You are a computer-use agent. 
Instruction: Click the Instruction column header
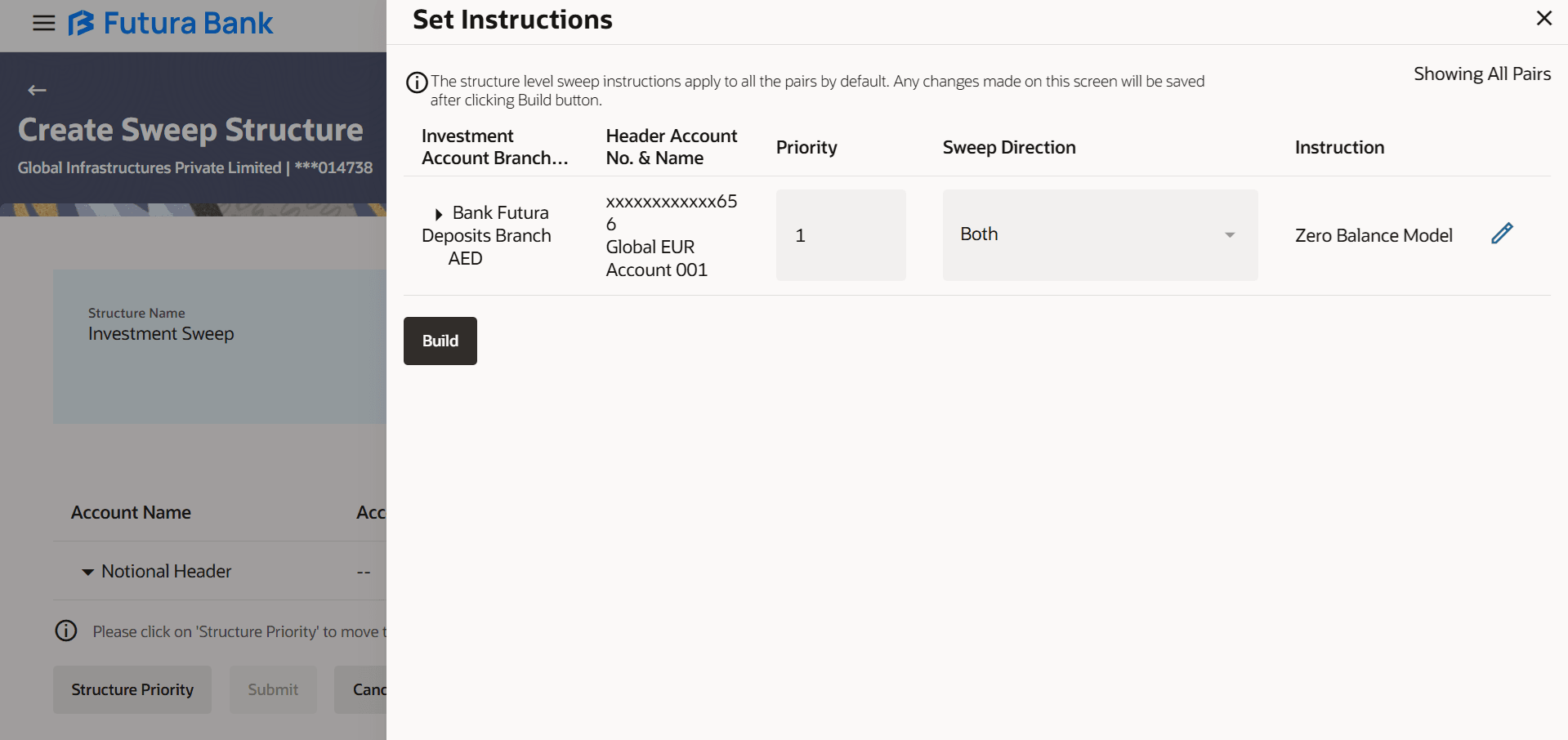click(x=1339, y=147)
